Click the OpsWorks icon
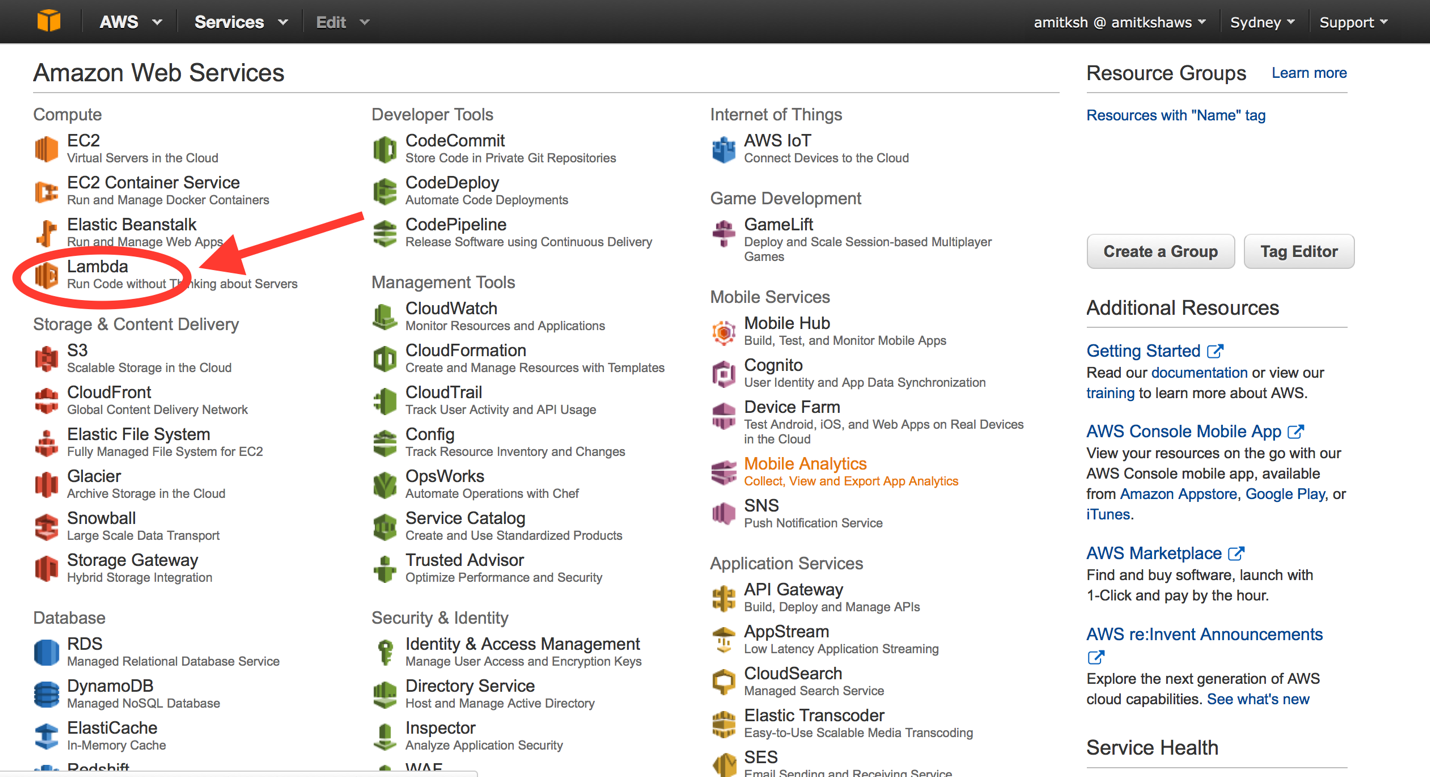The width and height of the screenshot is (1430, 777). point(385,485)
